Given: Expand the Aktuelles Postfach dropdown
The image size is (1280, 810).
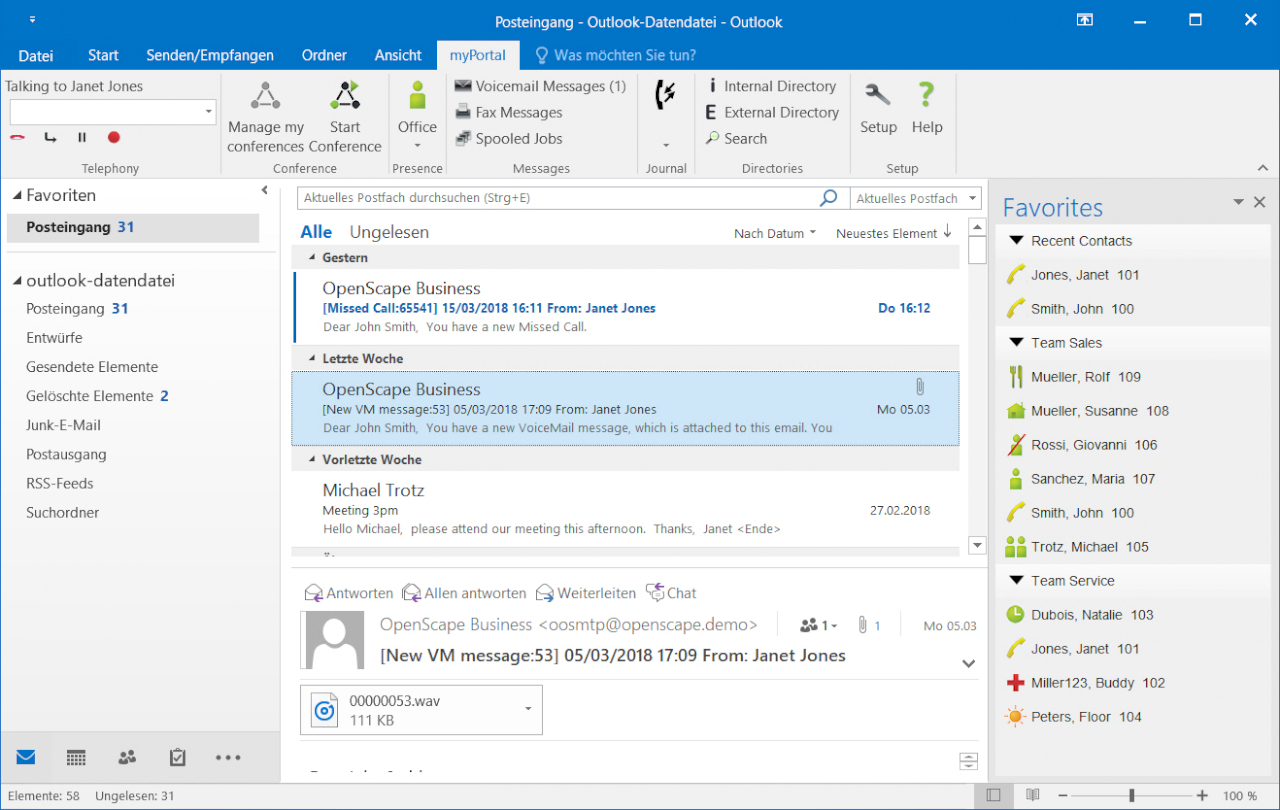Looking at the screenshot, I should click(970, 198).
